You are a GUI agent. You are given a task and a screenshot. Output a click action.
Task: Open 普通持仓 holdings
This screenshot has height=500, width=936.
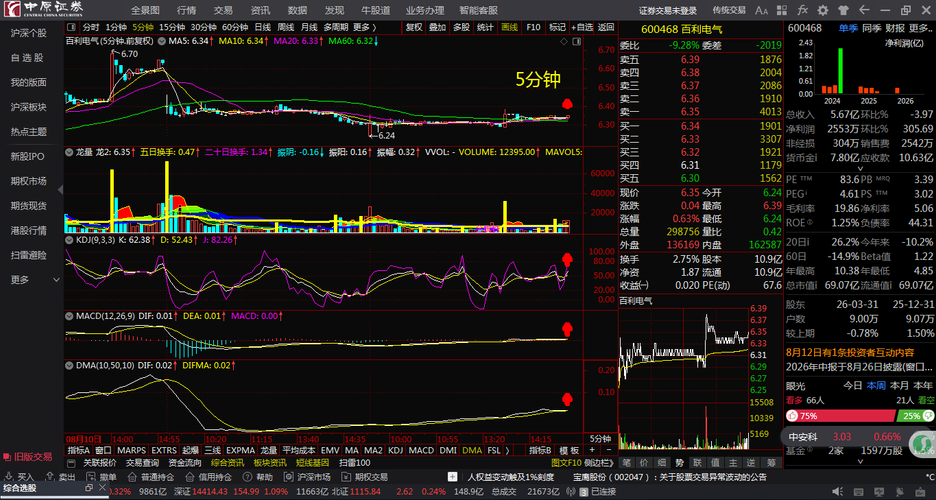tap(151, 477)
